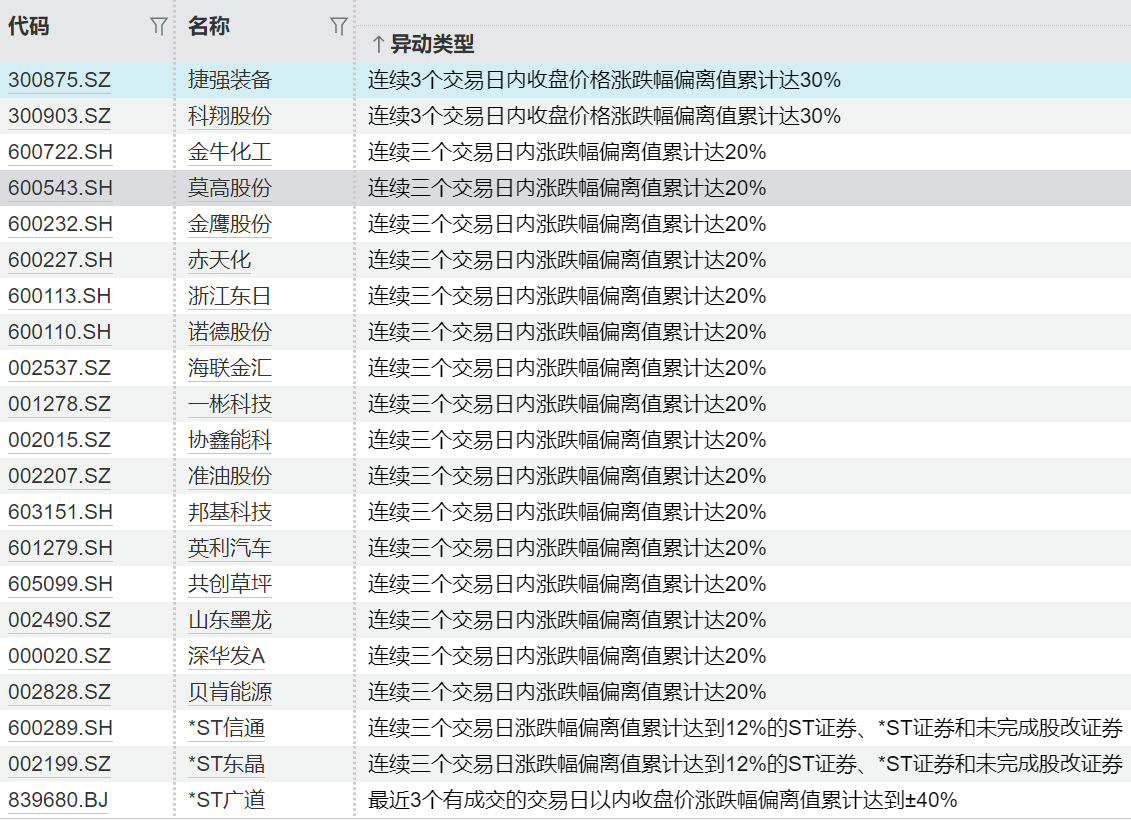The image size is (1131, 820).
Task: Open stock name 海联金汇
Action: tap(229, 369)
